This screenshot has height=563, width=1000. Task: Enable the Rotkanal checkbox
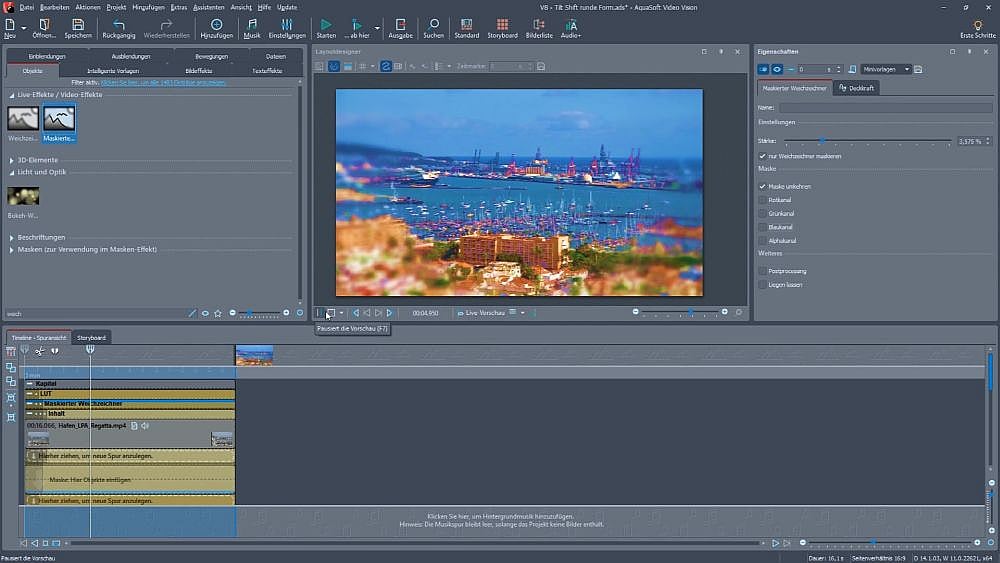763,200
